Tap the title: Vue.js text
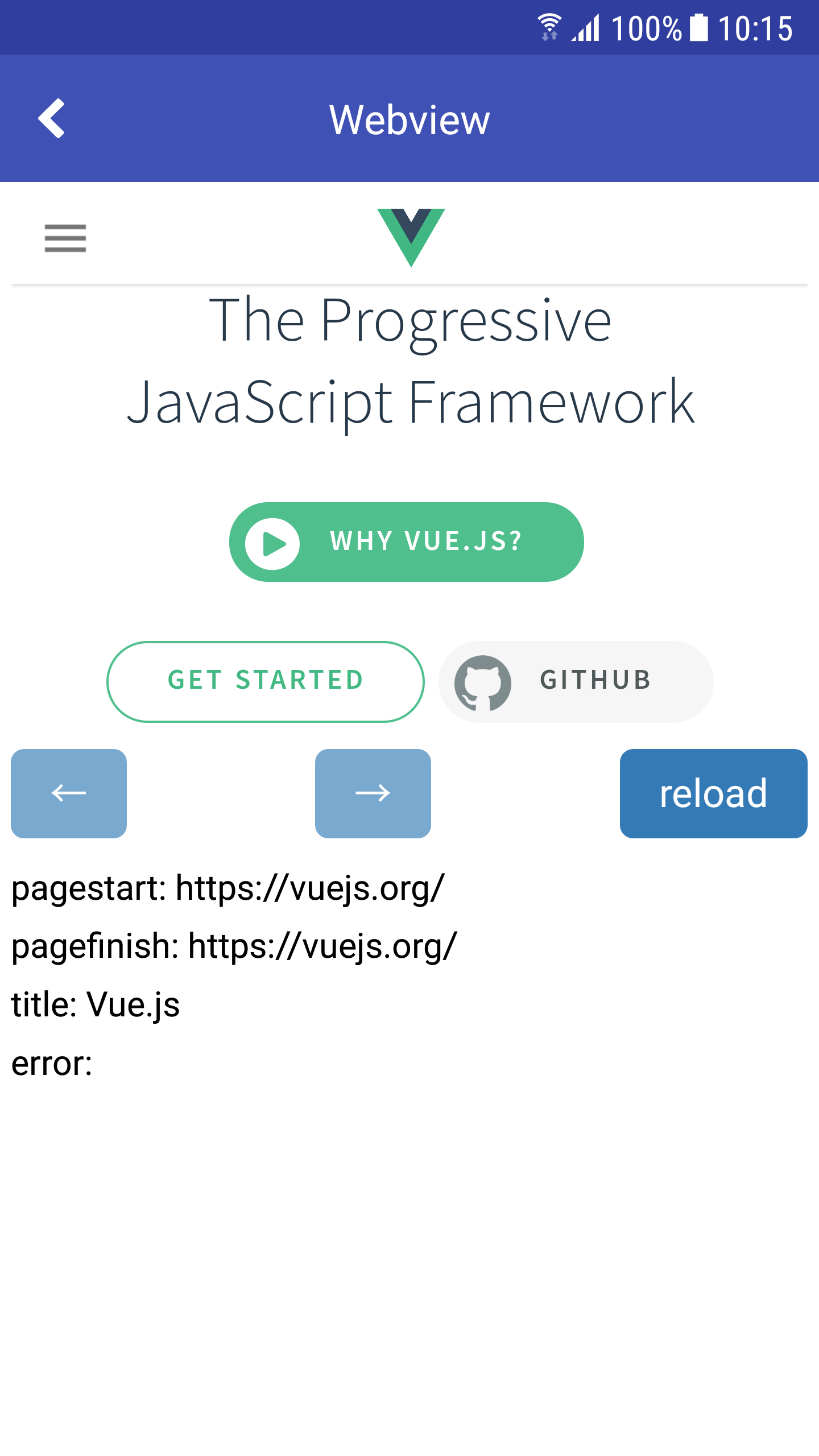The height and width of the screenshot is (1456, 819). point(96,1004)
